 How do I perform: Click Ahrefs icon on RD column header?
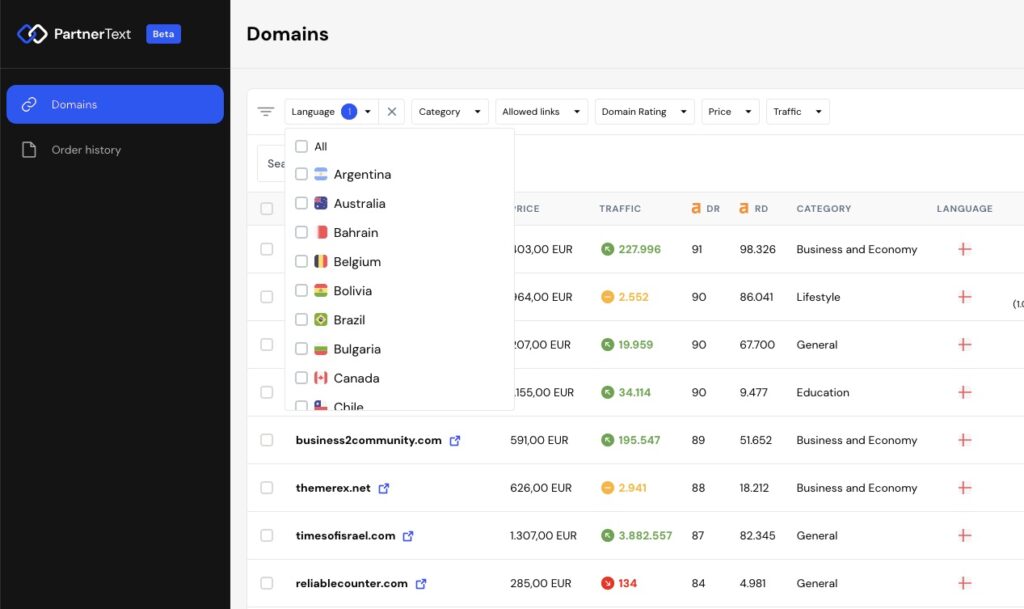click(744, 208)
